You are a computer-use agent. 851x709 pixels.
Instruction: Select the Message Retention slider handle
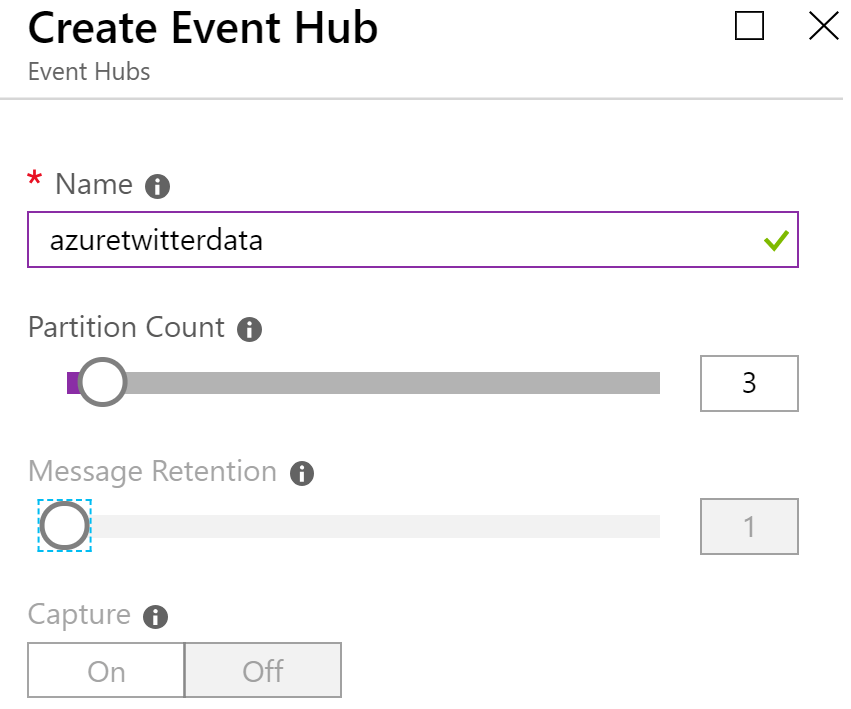click(64, 525)
